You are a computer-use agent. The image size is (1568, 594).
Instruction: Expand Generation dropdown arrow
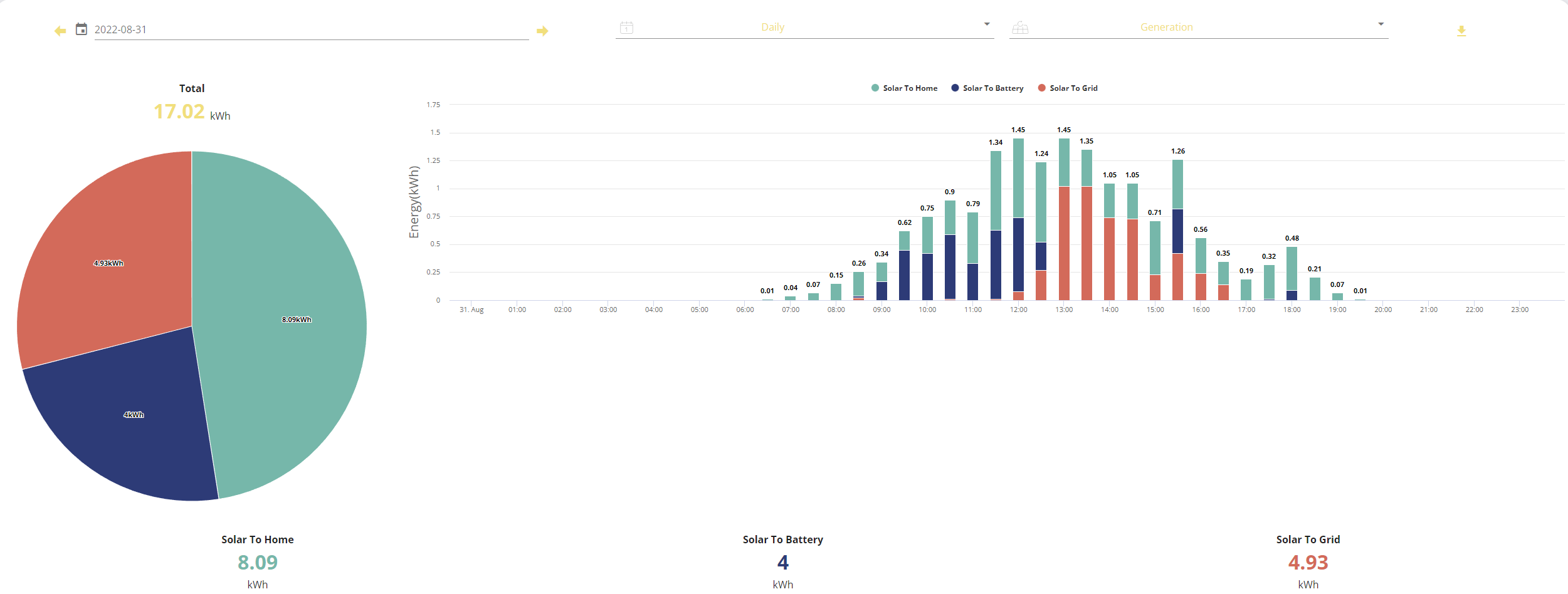pos(1381,24)
